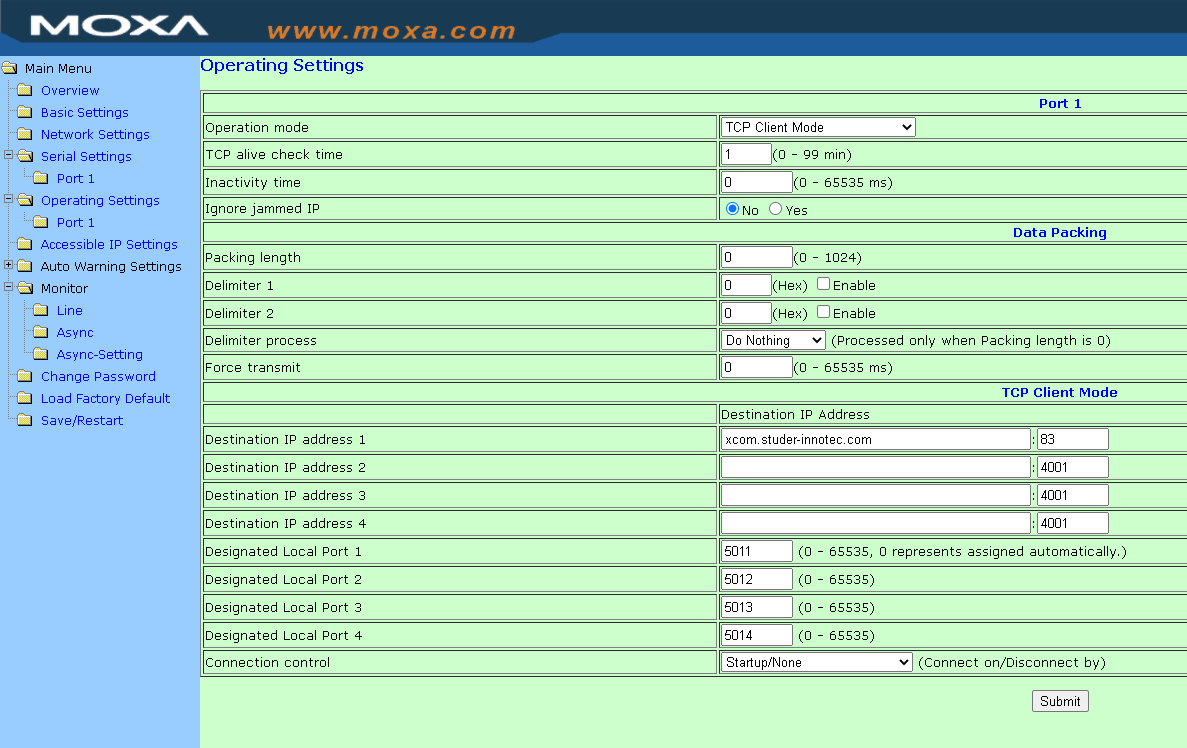Click the Auto Warning Settings tree label
Image resolution: width=1187 pixels, height=748 pixels.
(x=111, y=266)
